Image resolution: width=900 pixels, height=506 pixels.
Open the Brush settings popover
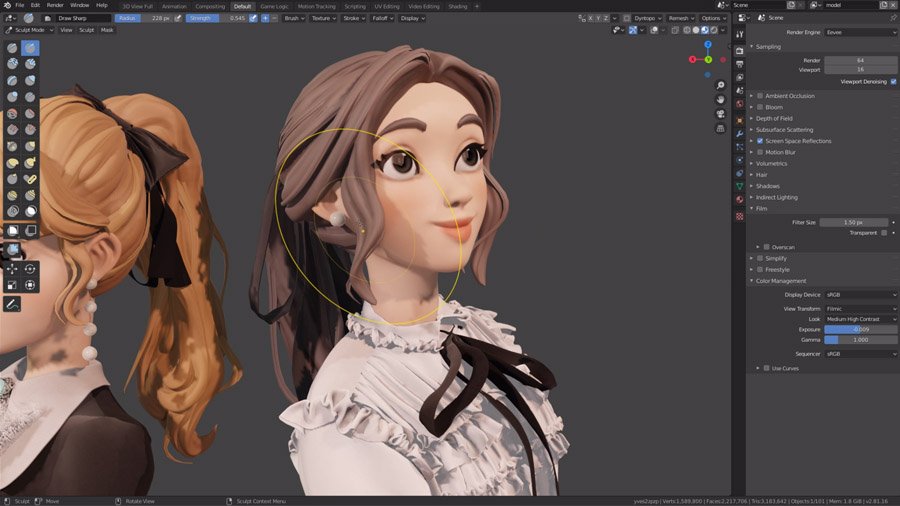pyautogui.click(x=294, y=18)
